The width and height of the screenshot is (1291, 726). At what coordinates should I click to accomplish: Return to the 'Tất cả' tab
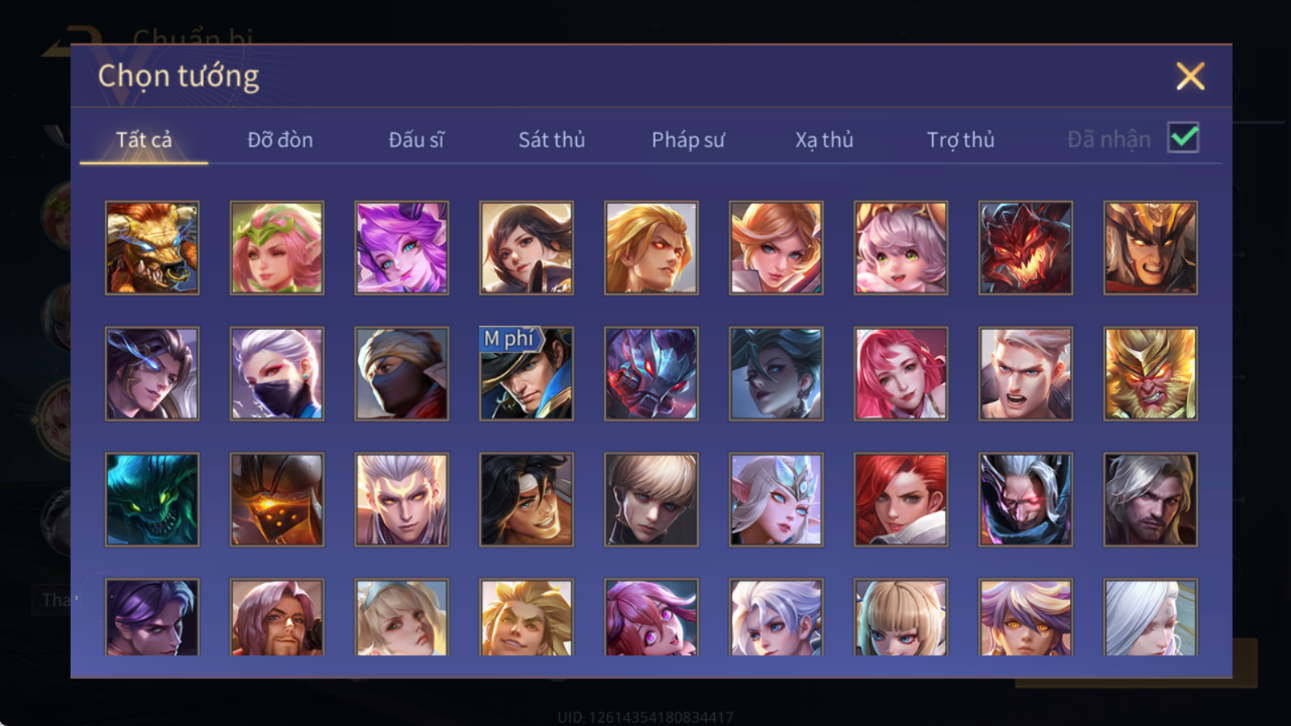(144, 140)
